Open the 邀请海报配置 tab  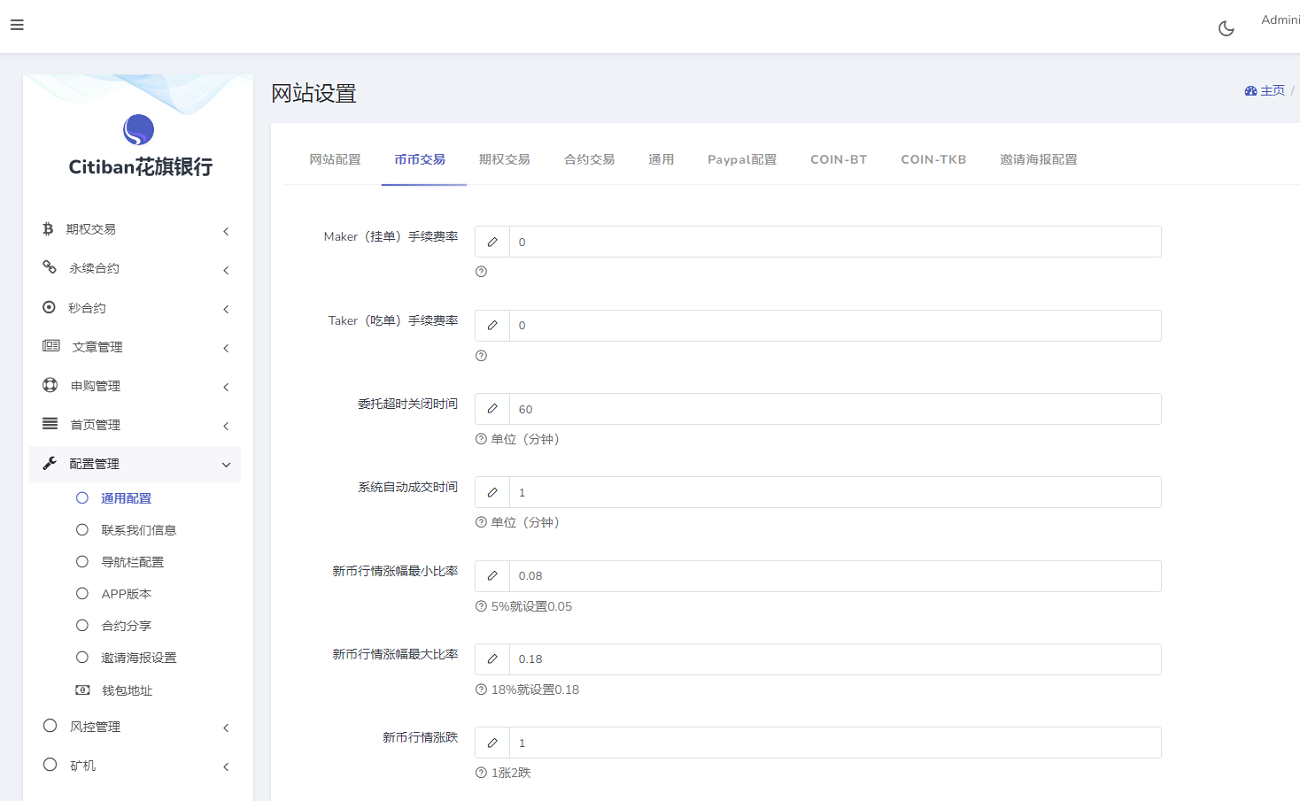[x=1039, y=159]
